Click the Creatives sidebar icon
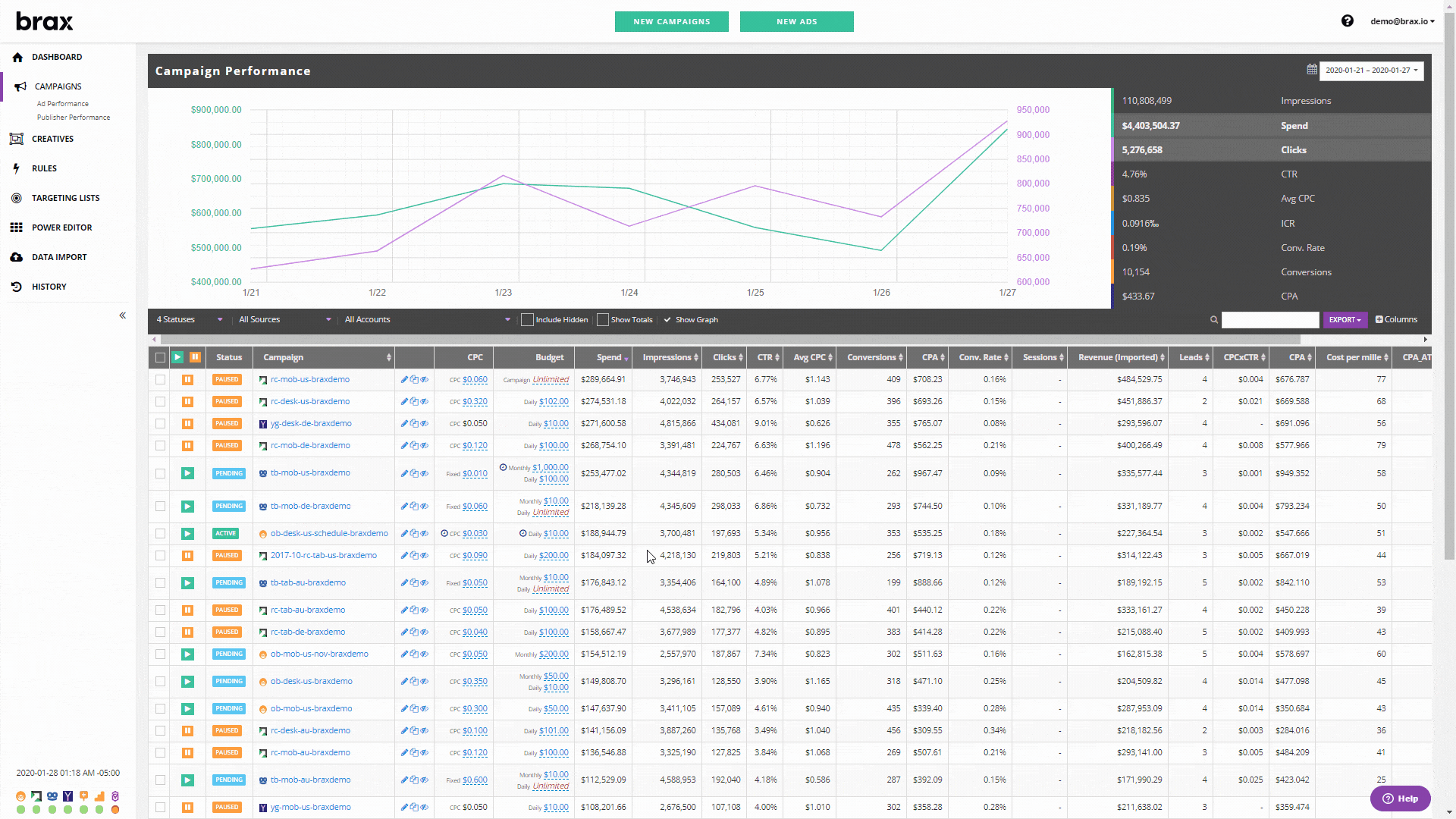 point(16,139)
